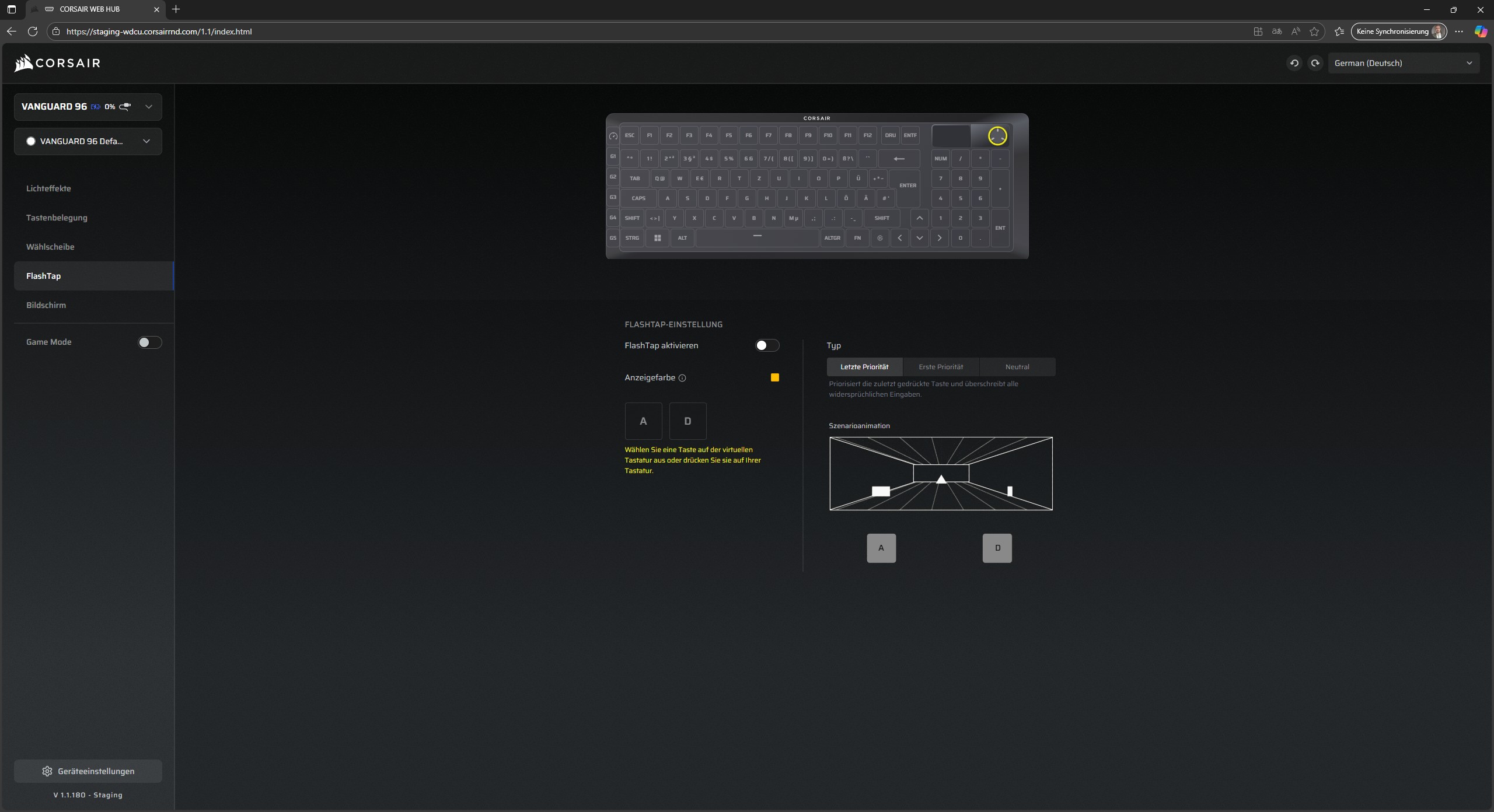
Task: Open Geräteeinstellungen button
Action: 88,771
